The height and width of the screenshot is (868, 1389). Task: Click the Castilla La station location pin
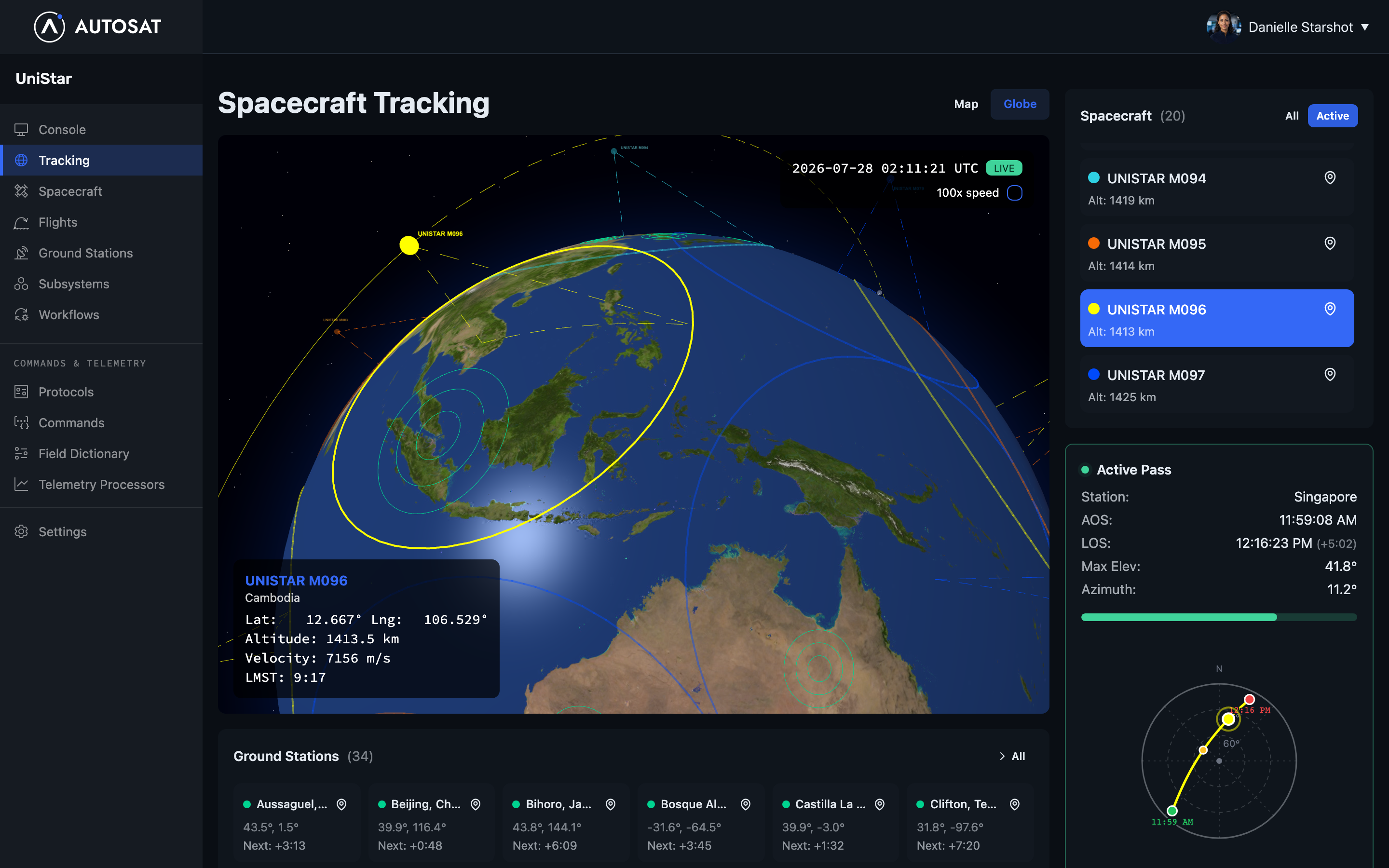(880, 804)
